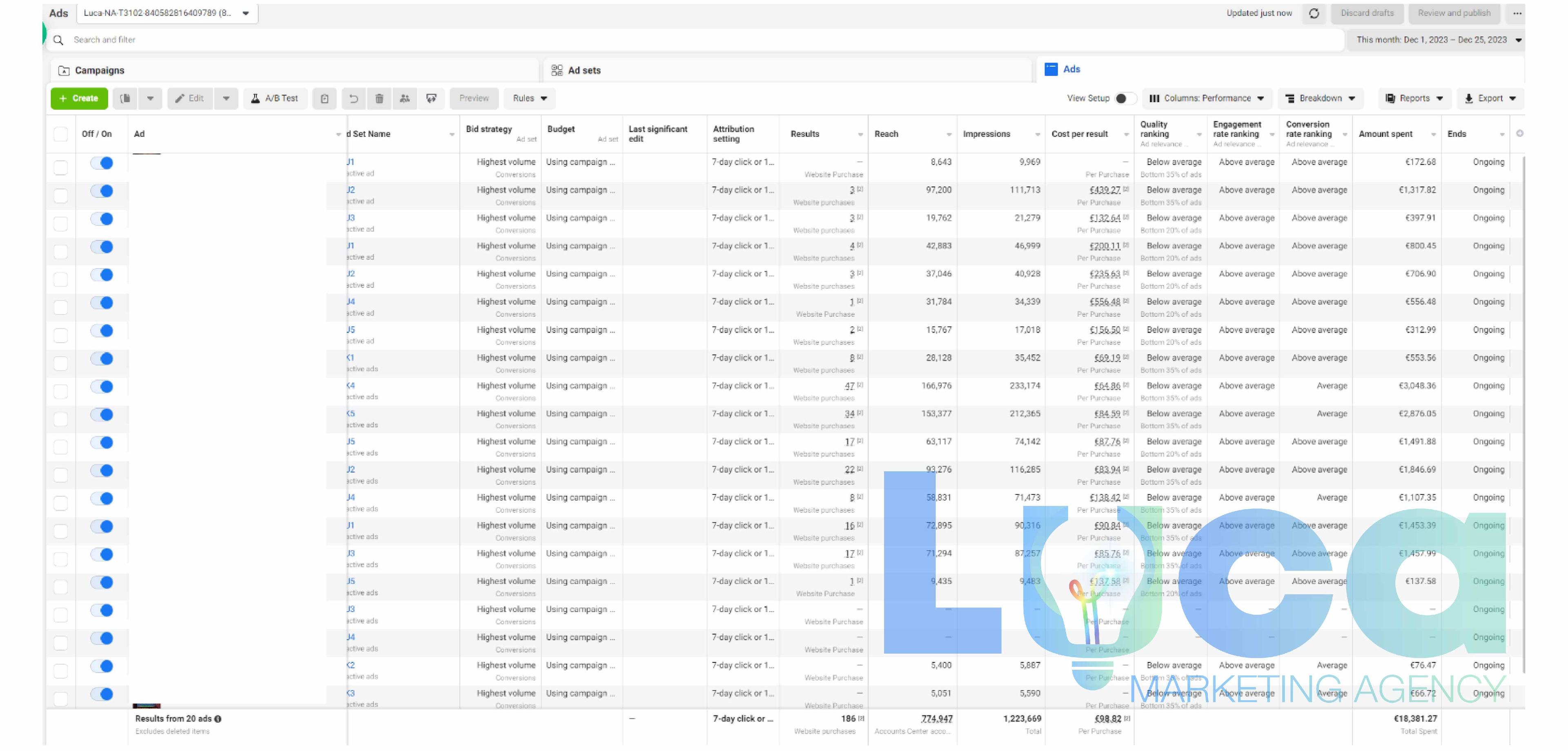
Task: Click the Ad column header
Action: click(x=237, y=134)
